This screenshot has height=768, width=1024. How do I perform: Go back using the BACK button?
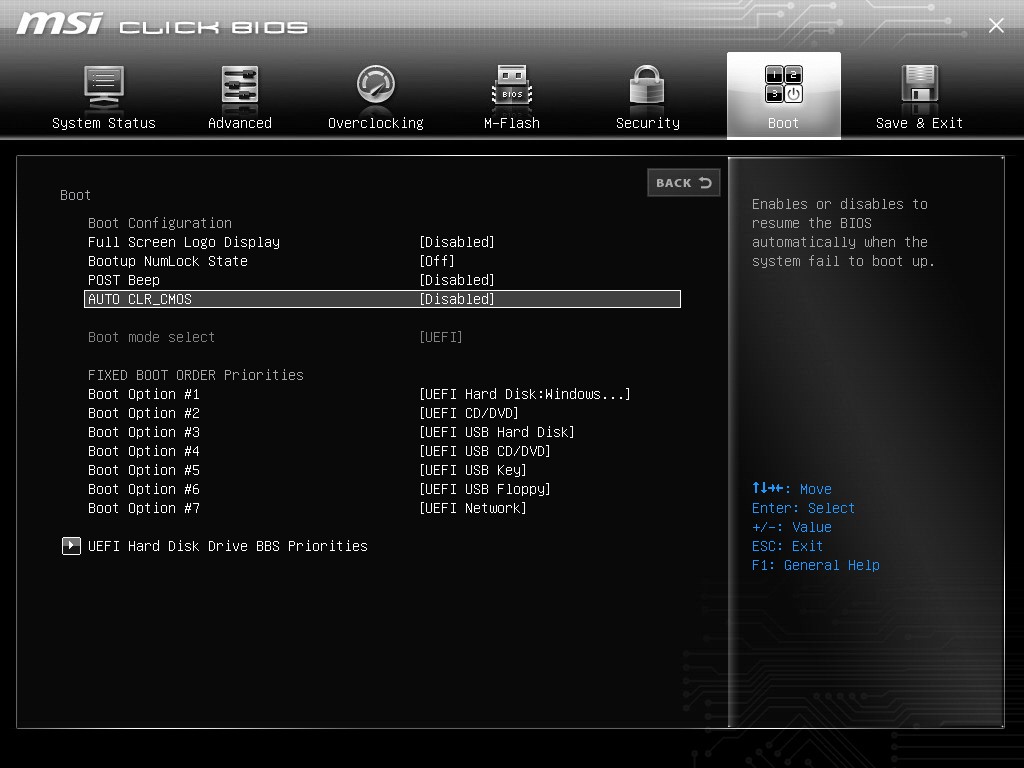tap(684, 183)
